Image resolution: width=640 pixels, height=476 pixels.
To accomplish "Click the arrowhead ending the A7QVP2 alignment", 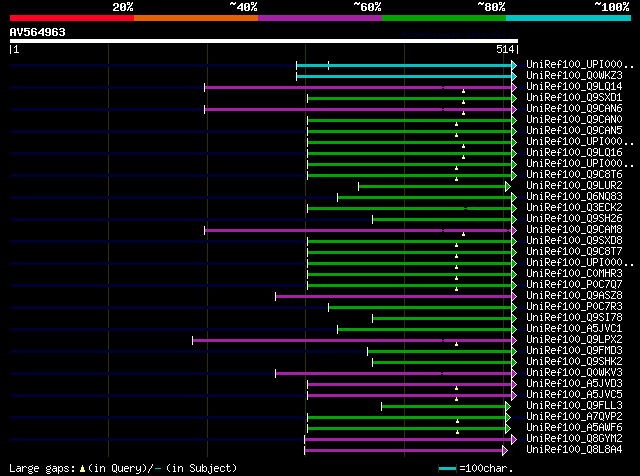I will [508, 418].
